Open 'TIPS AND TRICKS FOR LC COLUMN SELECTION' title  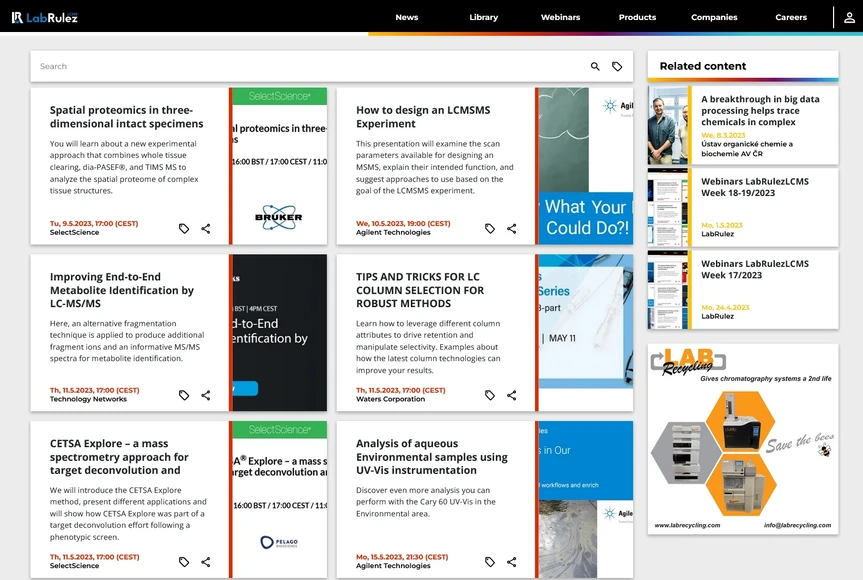point(420,290)
